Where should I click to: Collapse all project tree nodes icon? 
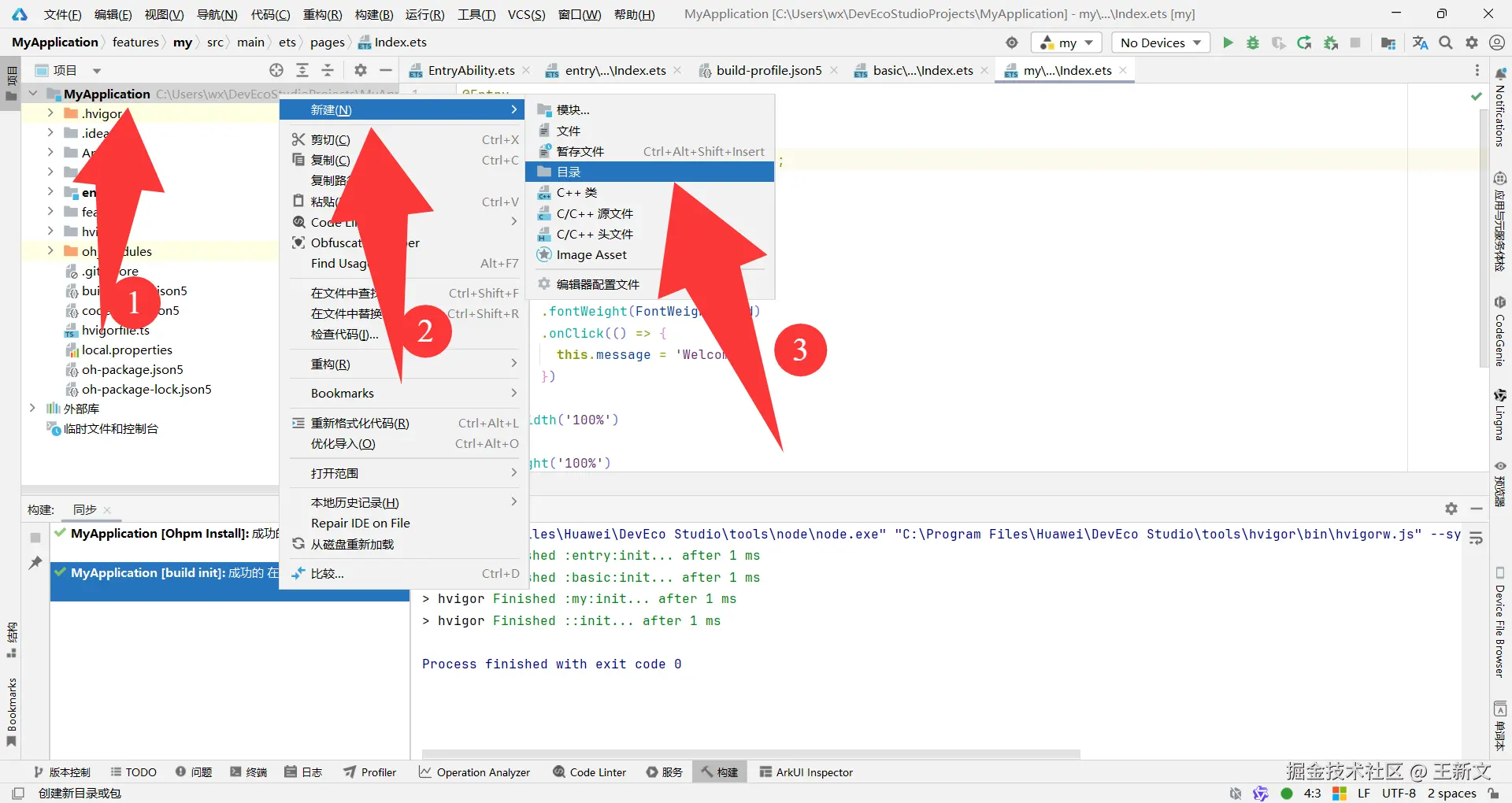click(328, 70)
